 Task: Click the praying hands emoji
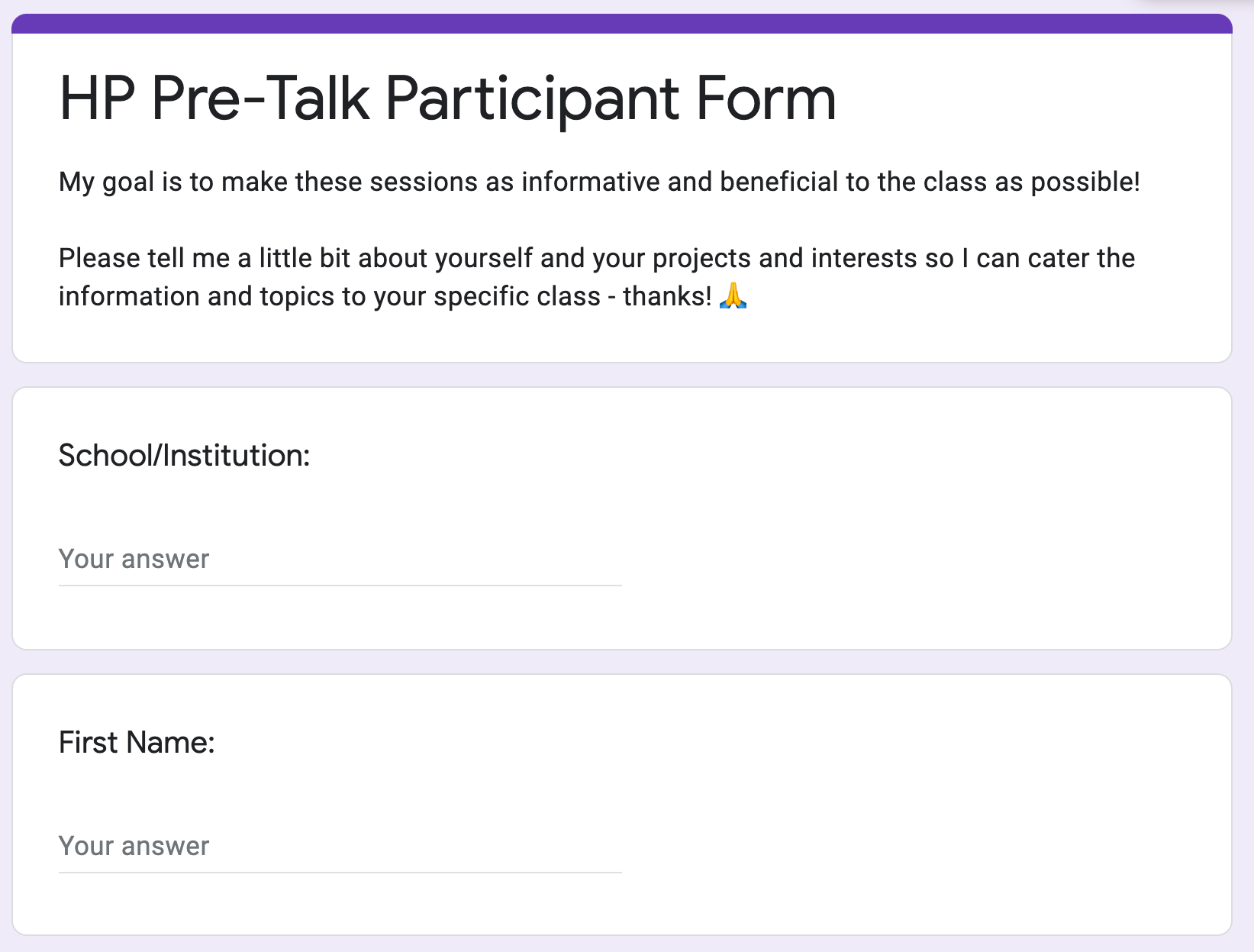733,295
